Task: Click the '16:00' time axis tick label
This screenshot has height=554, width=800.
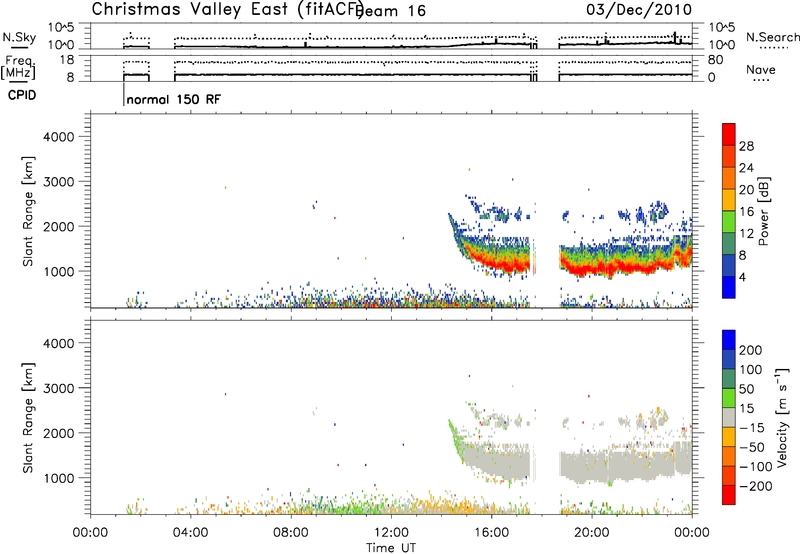Action: tap(492, 533)
